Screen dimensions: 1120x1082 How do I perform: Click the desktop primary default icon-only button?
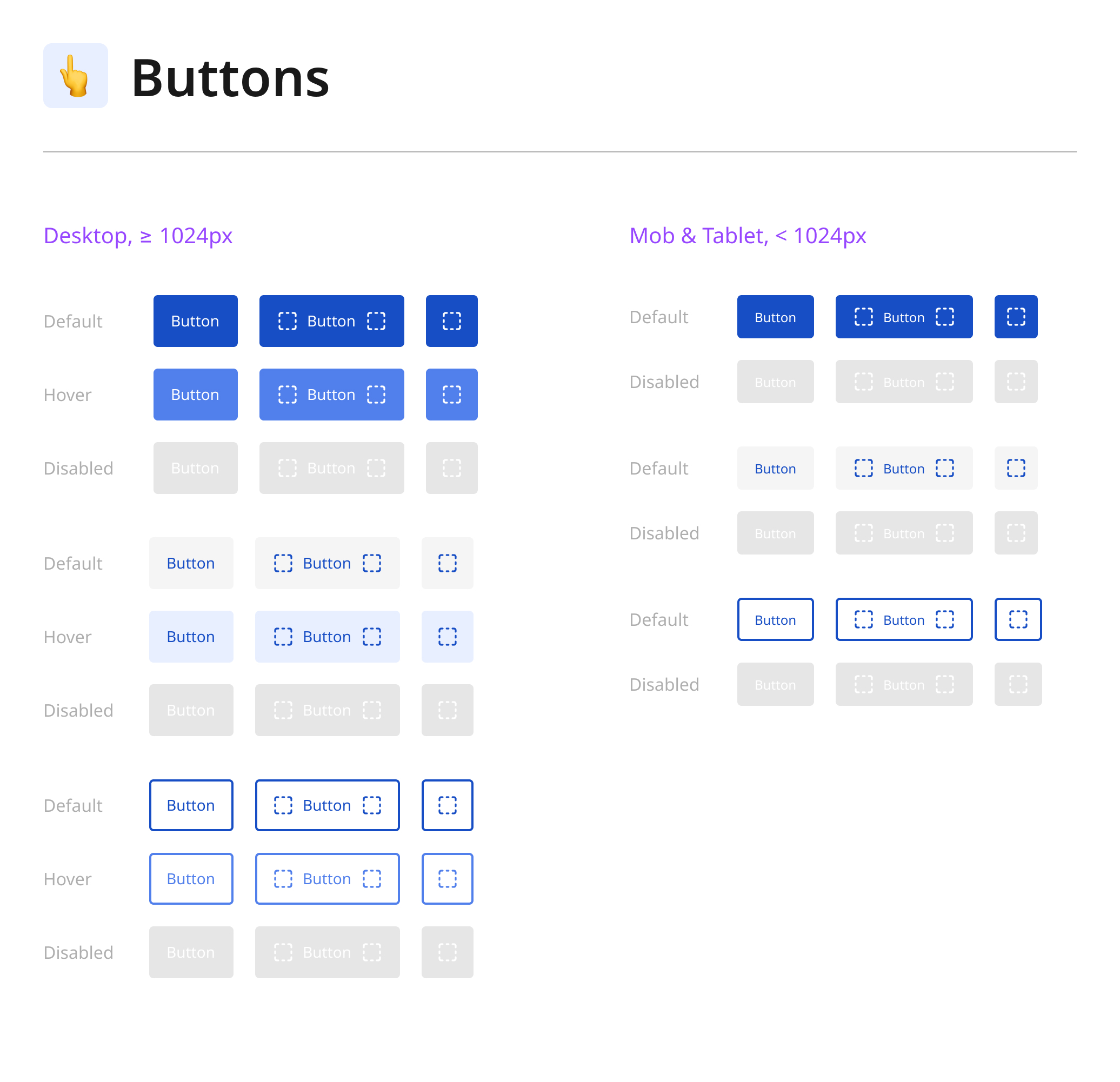pyautogui.click(x=451, y=321)
